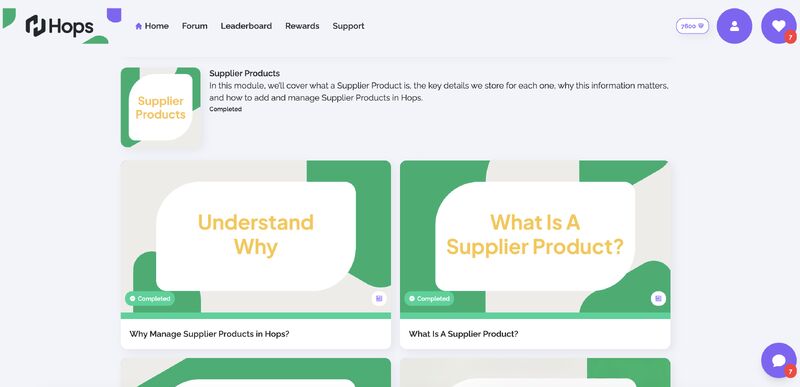This screenshot has height=387, width=800.
Task: Go to the Forum menu
Action: (194, 26)
